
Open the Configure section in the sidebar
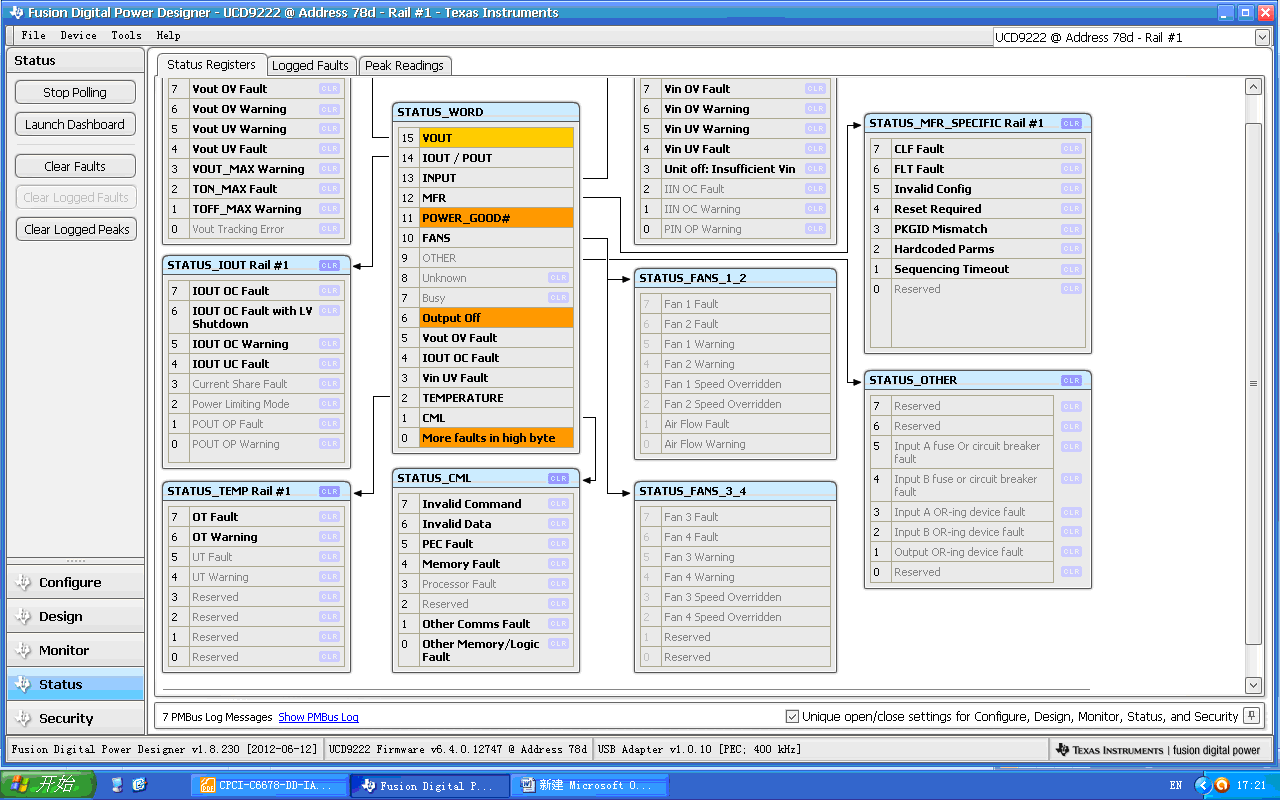tap(75, 582)
